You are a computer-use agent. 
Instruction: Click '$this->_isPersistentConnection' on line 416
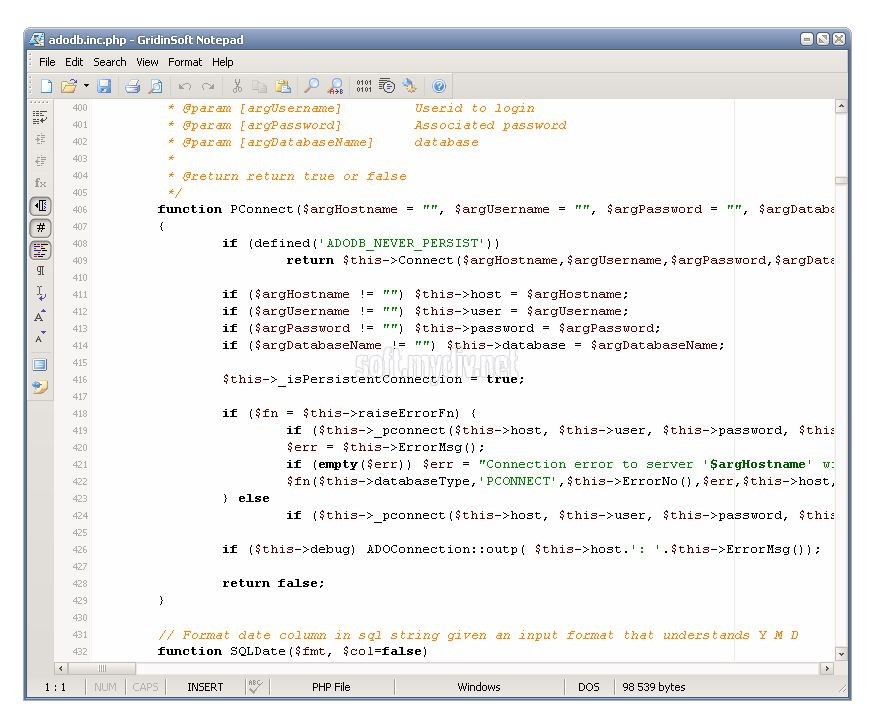tap(342, 379)
